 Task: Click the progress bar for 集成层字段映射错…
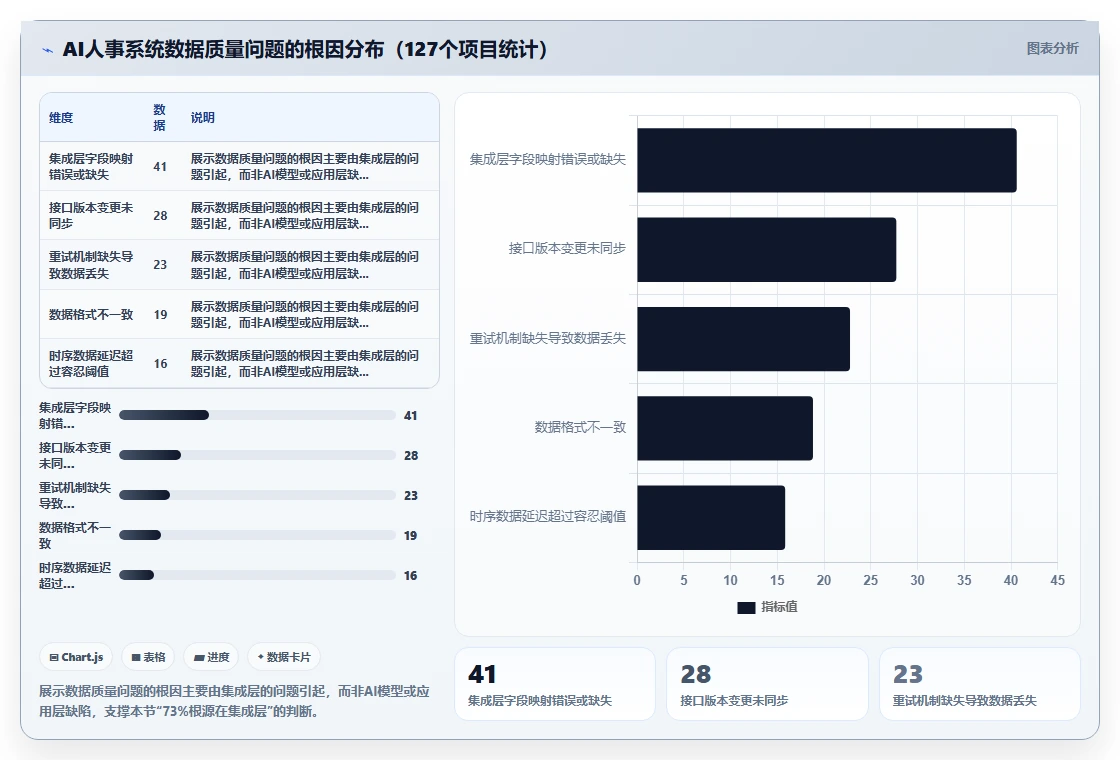[257, 415]
